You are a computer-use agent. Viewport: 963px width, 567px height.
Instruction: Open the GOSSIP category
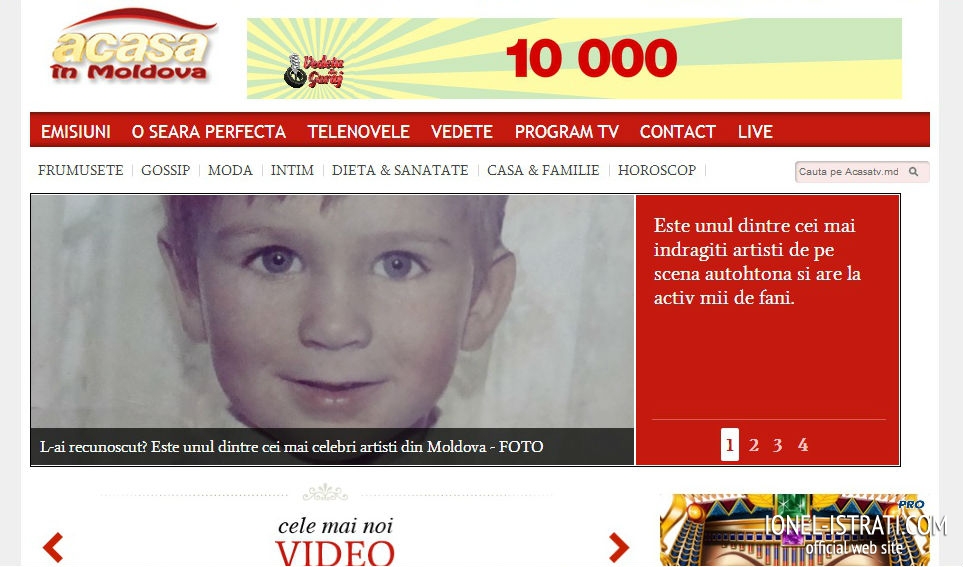(165, 170)
